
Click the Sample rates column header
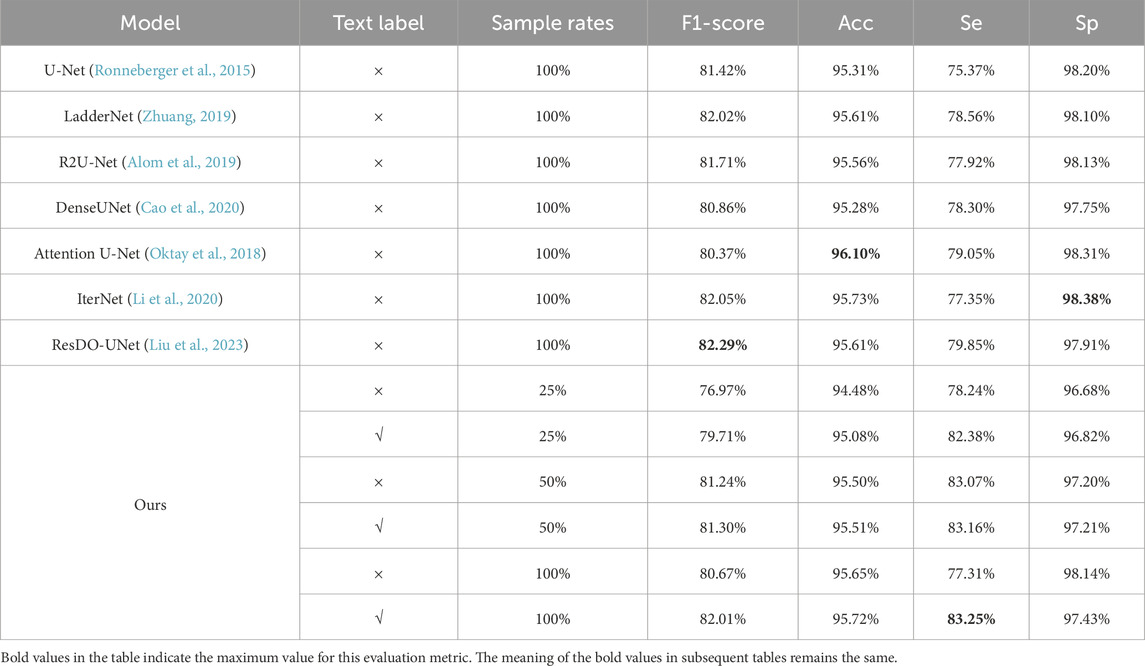click(x=552, y=24)
